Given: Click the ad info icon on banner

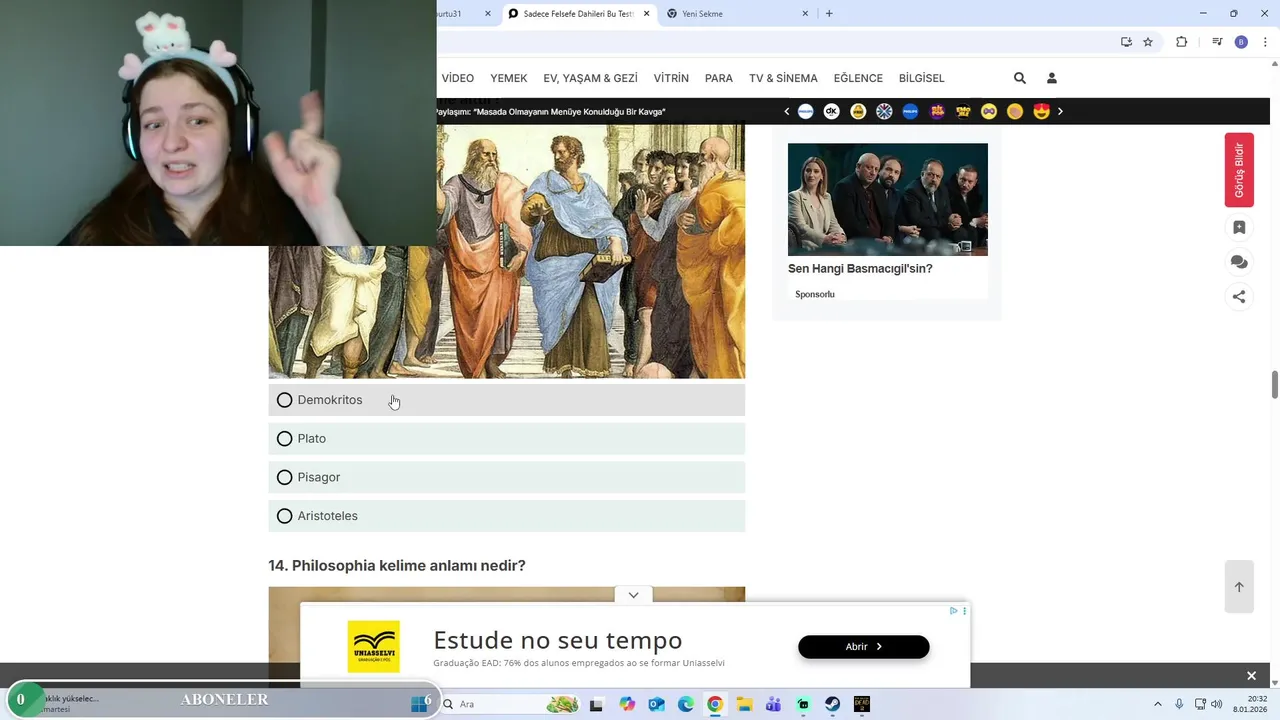Looking at the screenshot, I should pos(954,611).
